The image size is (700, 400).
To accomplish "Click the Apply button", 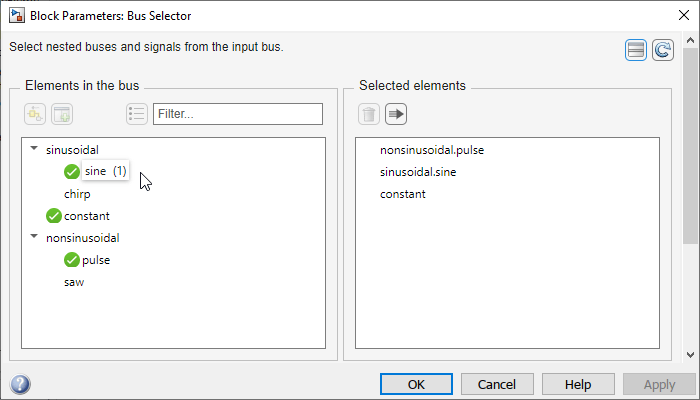I will tap(659, 384).
